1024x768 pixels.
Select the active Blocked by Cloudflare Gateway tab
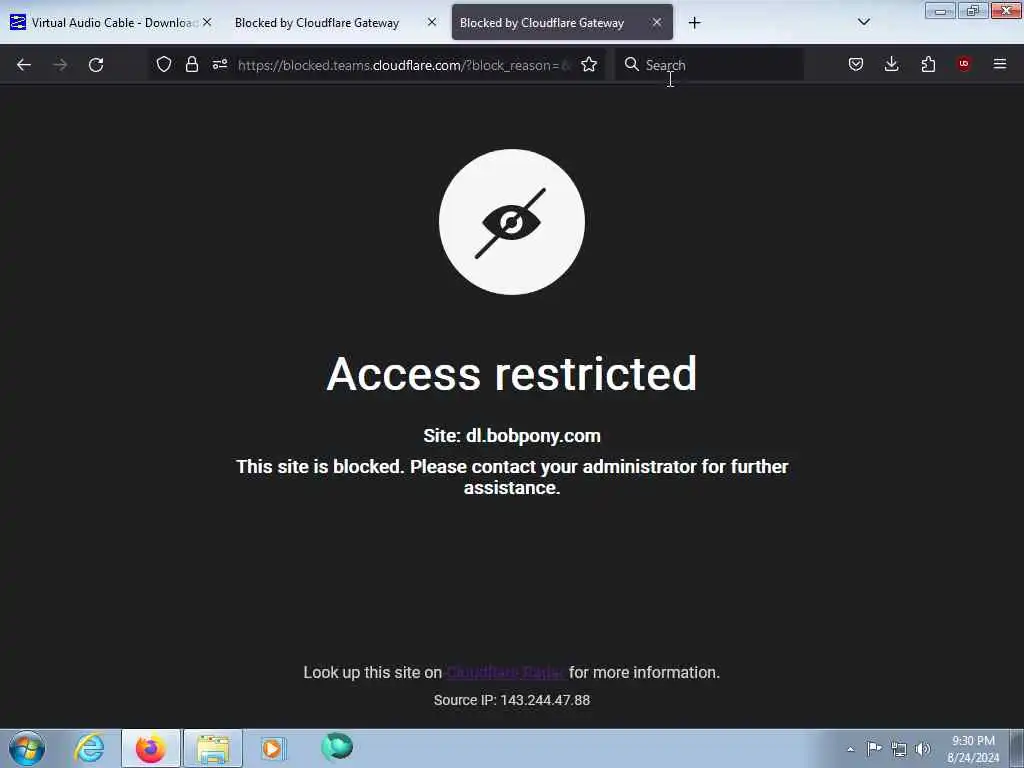tap(562, 23)
